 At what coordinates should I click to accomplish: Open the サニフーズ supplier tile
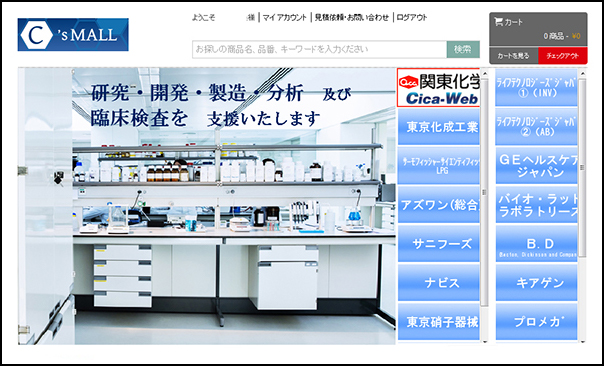[x=438, y=244]
